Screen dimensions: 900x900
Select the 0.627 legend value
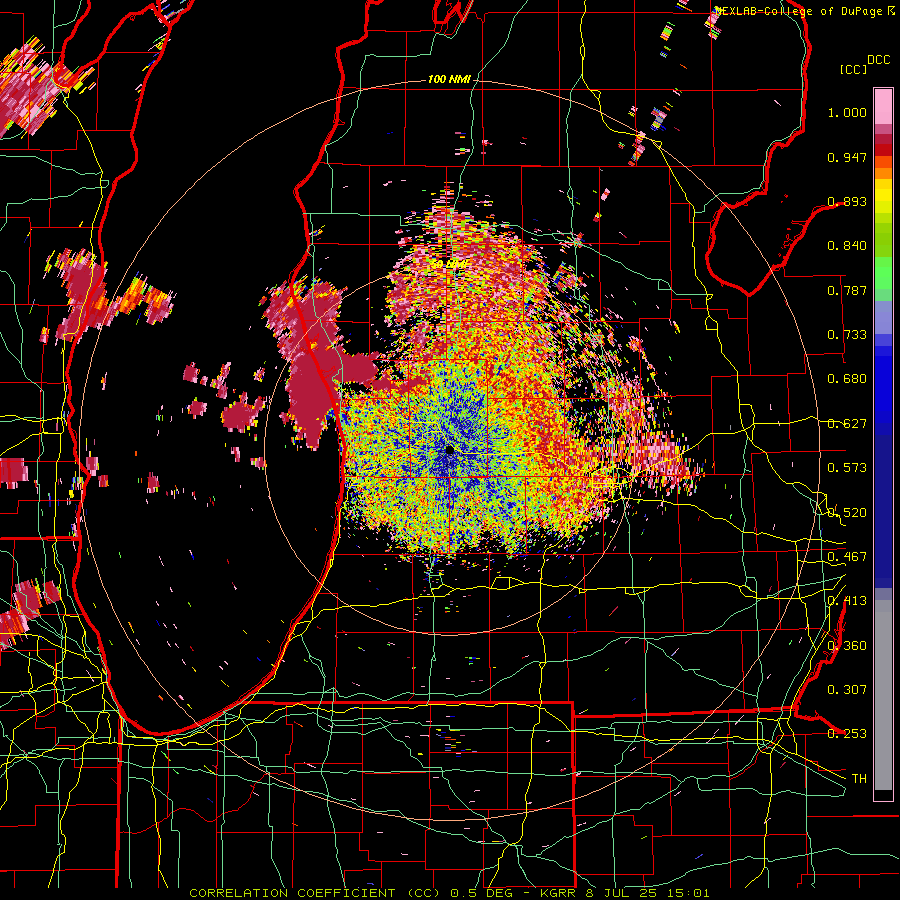[x=847, y=424]
